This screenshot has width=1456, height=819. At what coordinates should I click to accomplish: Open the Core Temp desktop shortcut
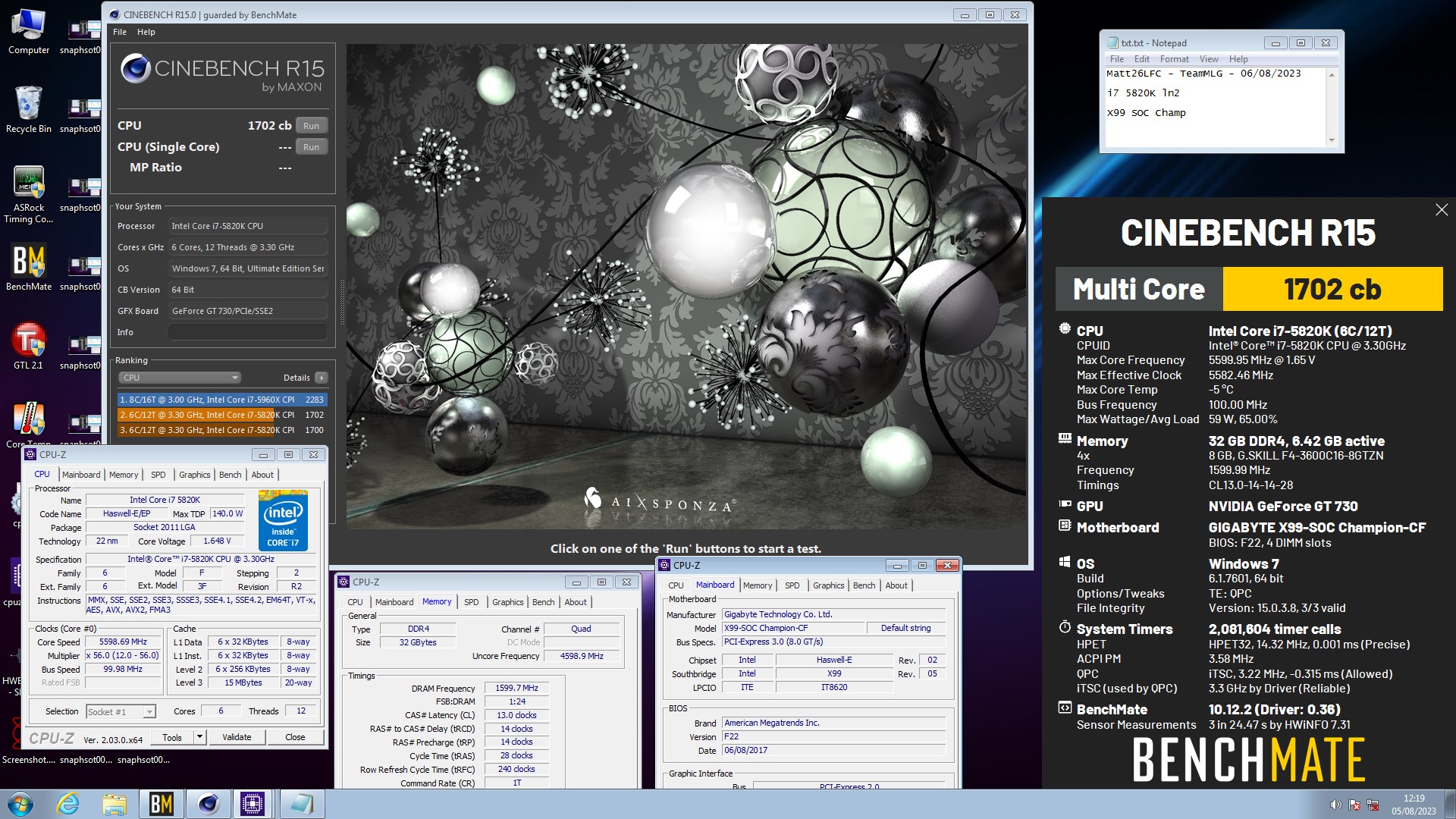point(28,425)
